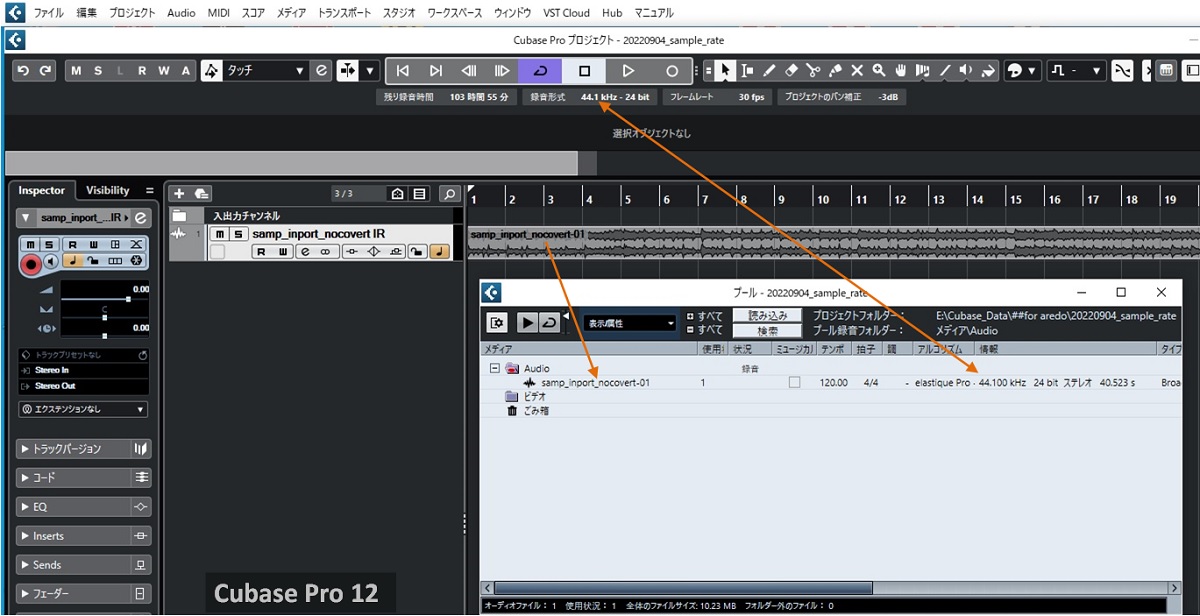1200x616 pixels.
Task: Switch to the Inspector tab
Action: tap(41, 190)
